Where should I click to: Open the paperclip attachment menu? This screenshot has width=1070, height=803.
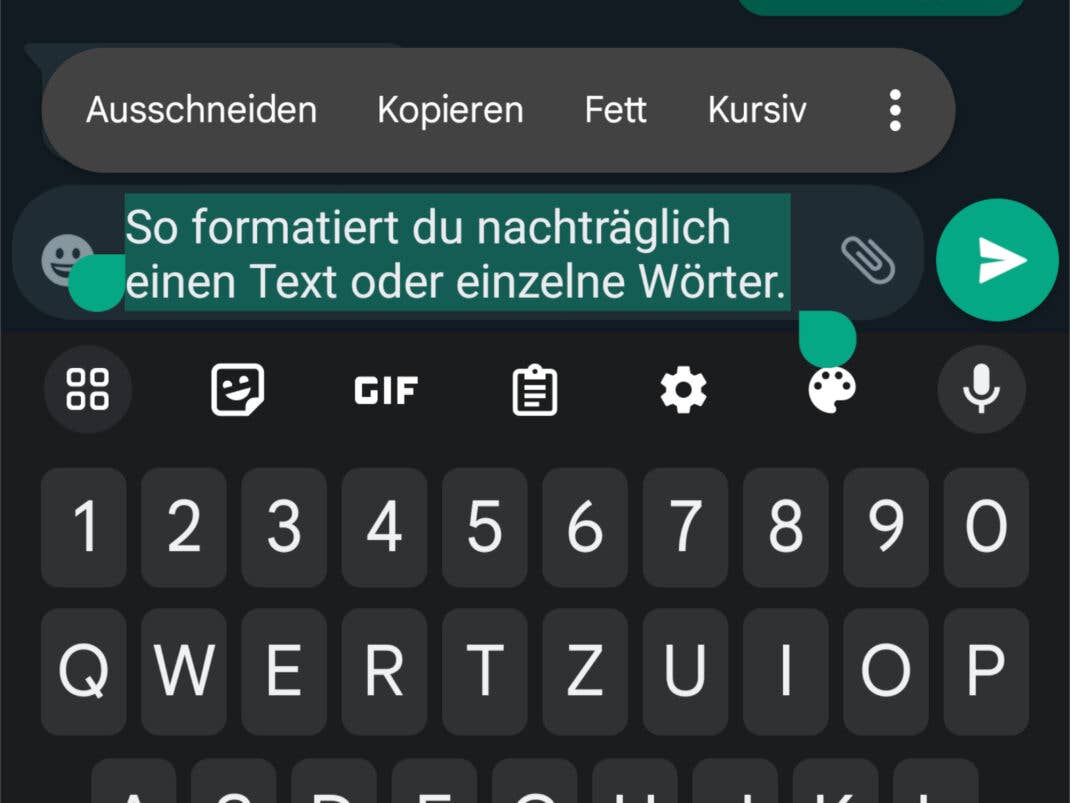point(867,260)
